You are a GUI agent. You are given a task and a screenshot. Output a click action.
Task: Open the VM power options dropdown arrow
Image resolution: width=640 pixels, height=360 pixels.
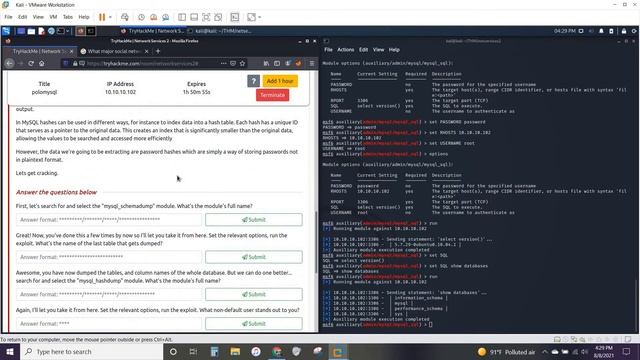click(x=110, y=17)
